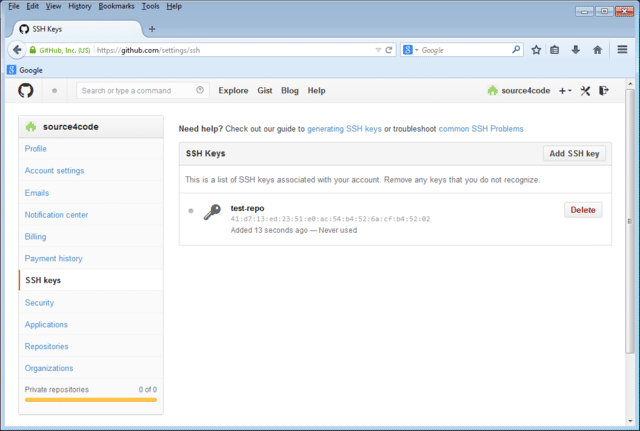Click the notifications dot indicator beside GitHub logo
Viewport: 640px width, 431px height.
(x=54, y=91)
